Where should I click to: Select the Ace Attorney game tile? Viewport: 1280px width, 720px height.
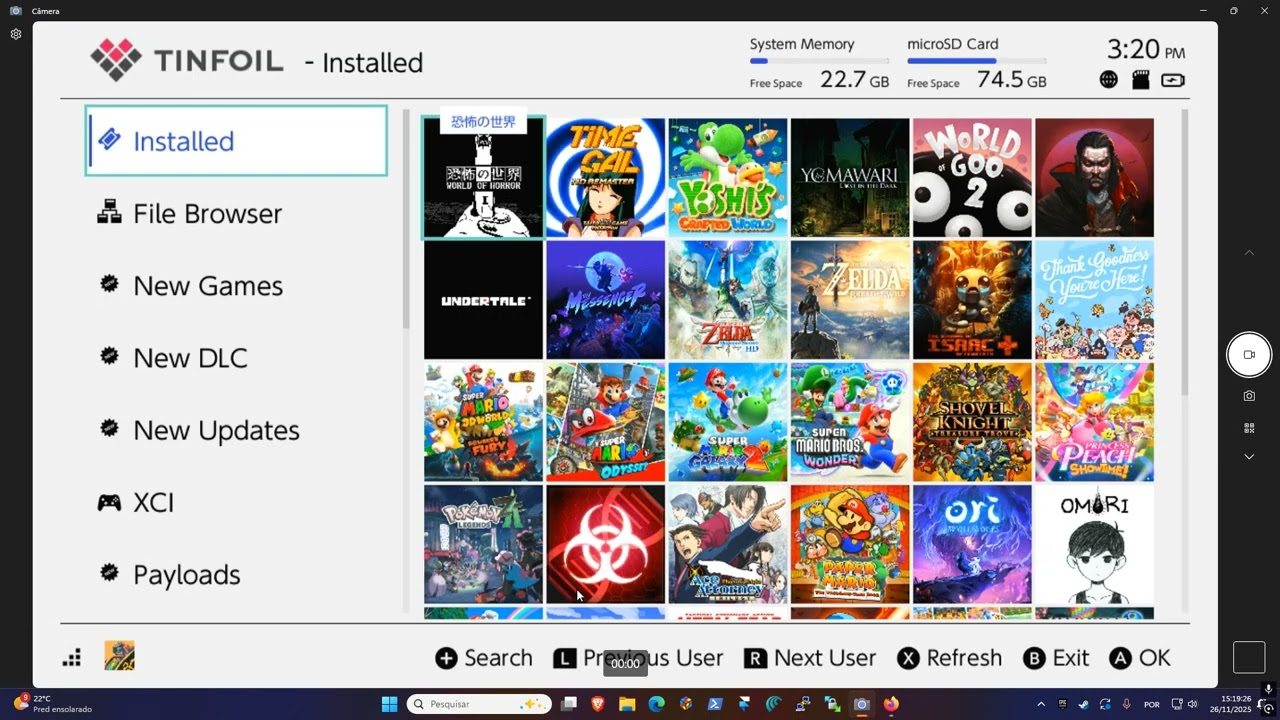(728, 544)
